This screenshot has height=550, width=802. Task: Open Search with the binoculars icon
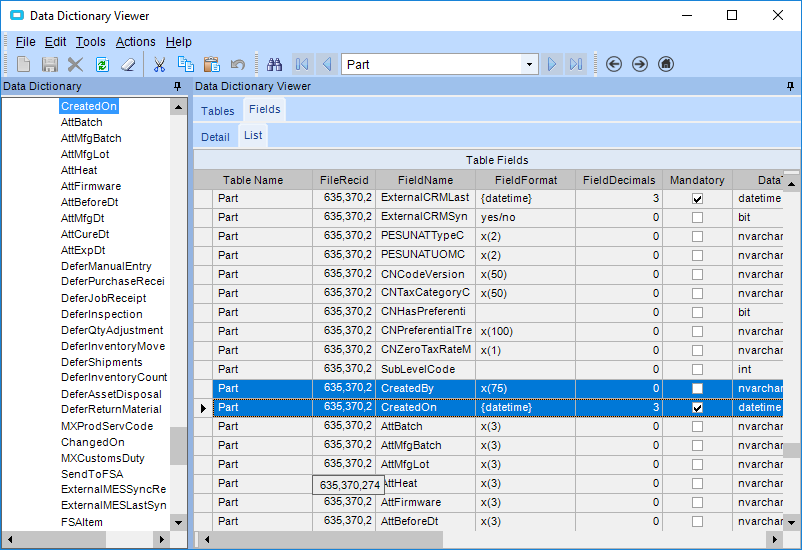(x=274, y=64)
